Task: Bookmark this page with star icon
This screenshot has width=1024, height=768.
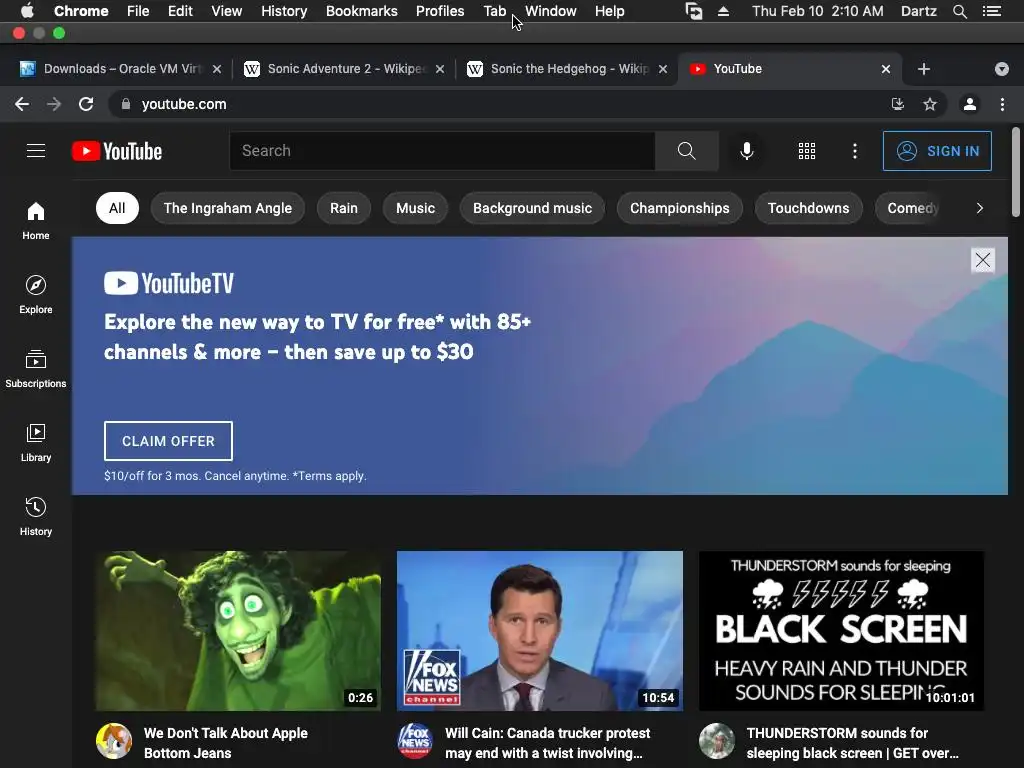Action: [x=930, y=104]
